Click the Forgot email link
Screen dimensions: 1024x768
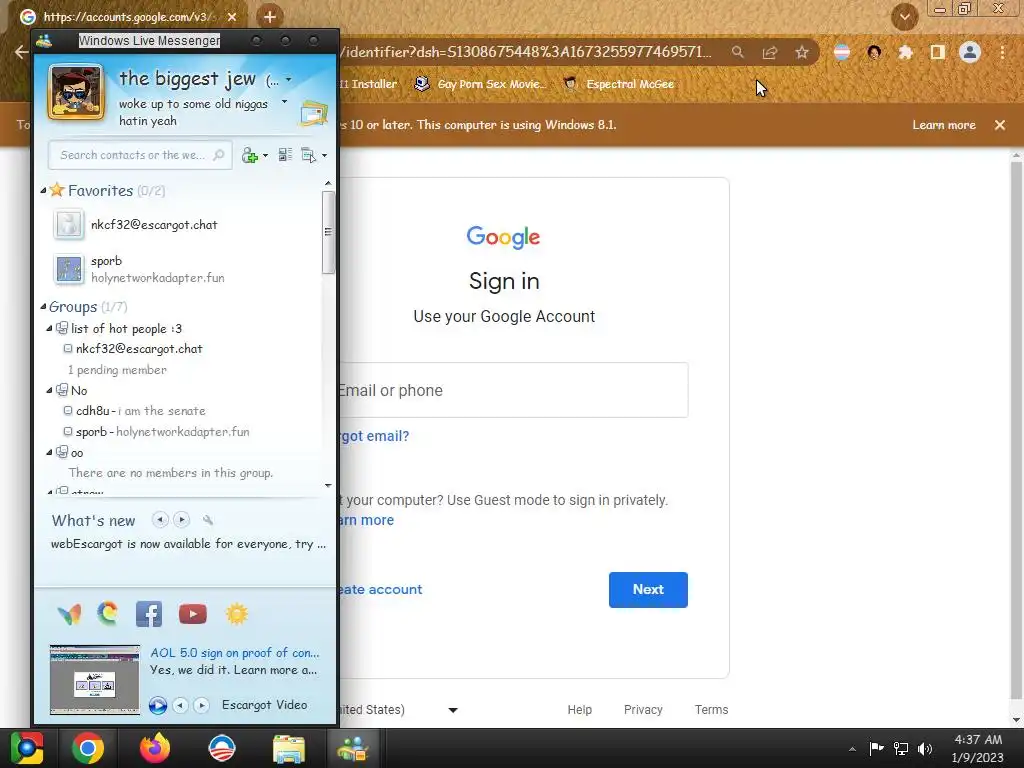(x=374, y=436)
